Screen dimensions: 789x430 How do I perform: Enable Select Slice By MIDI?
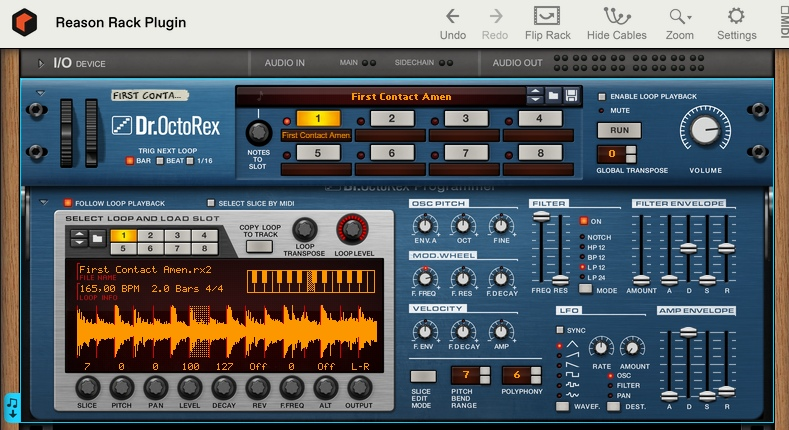(x=211, y=203)
